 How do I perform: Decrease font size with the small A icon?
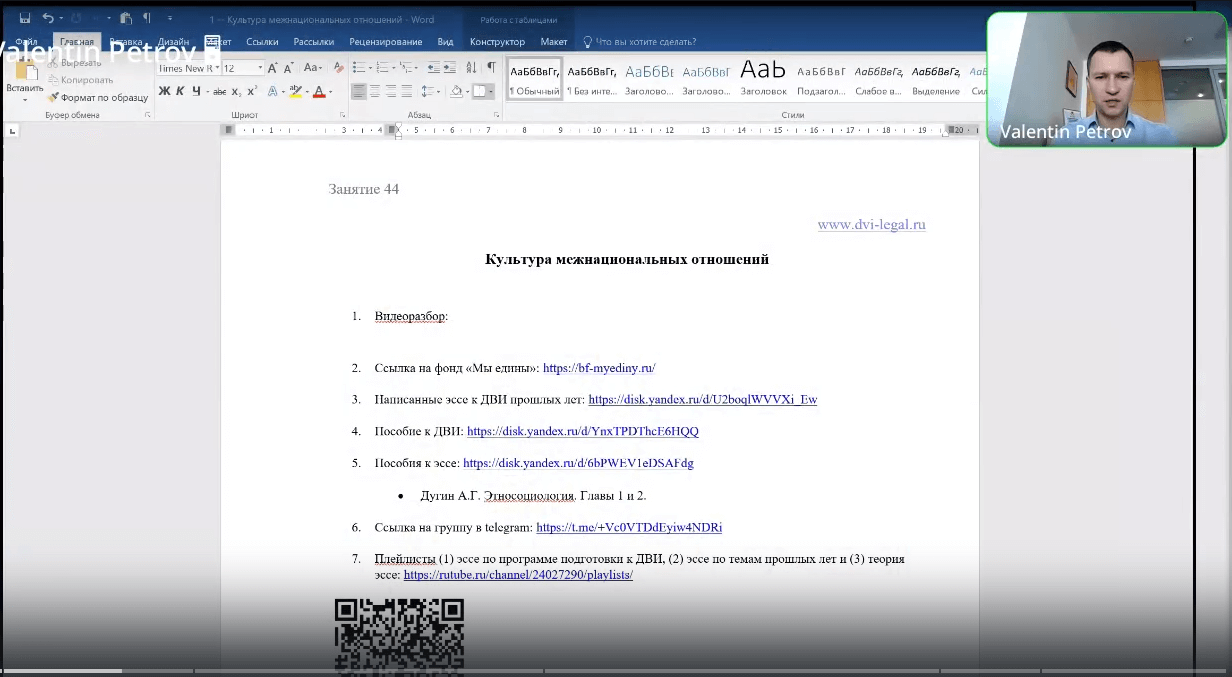289,68
